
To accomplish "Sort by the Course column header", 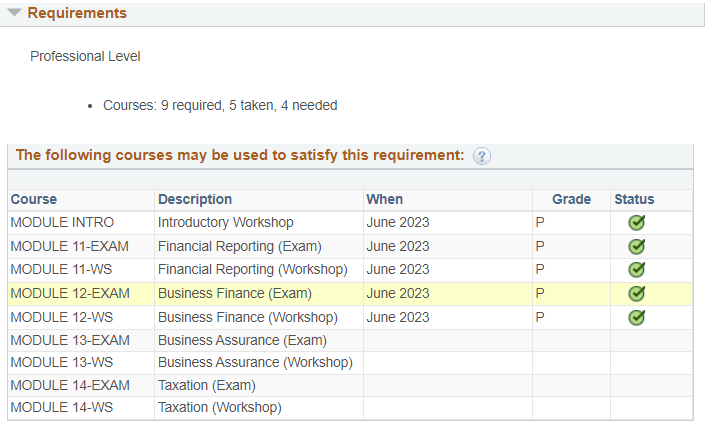I will click(34, 199).
